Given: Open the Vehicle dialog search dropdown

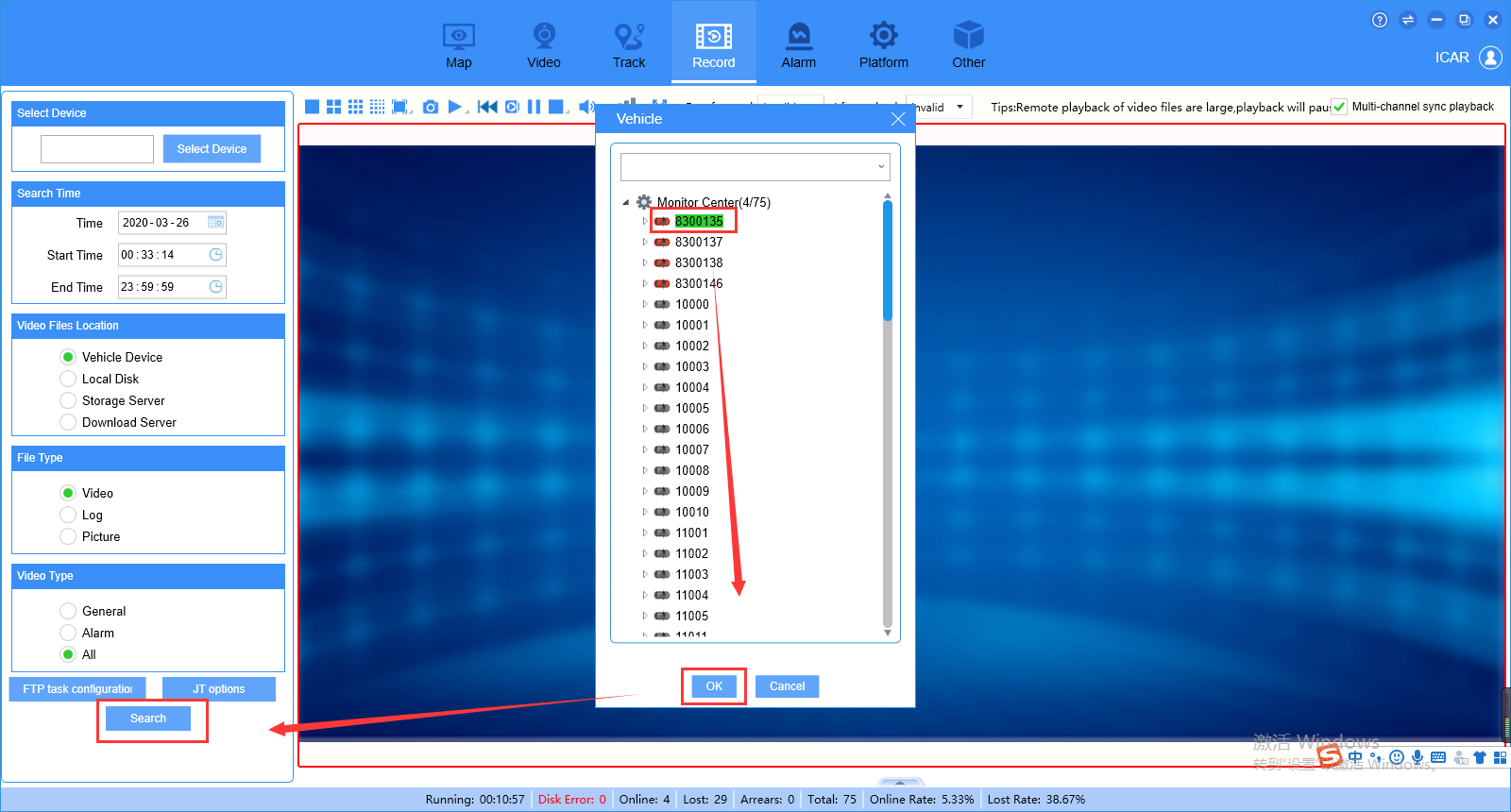Looking at the screenshot, I should (x=881, y=167).
